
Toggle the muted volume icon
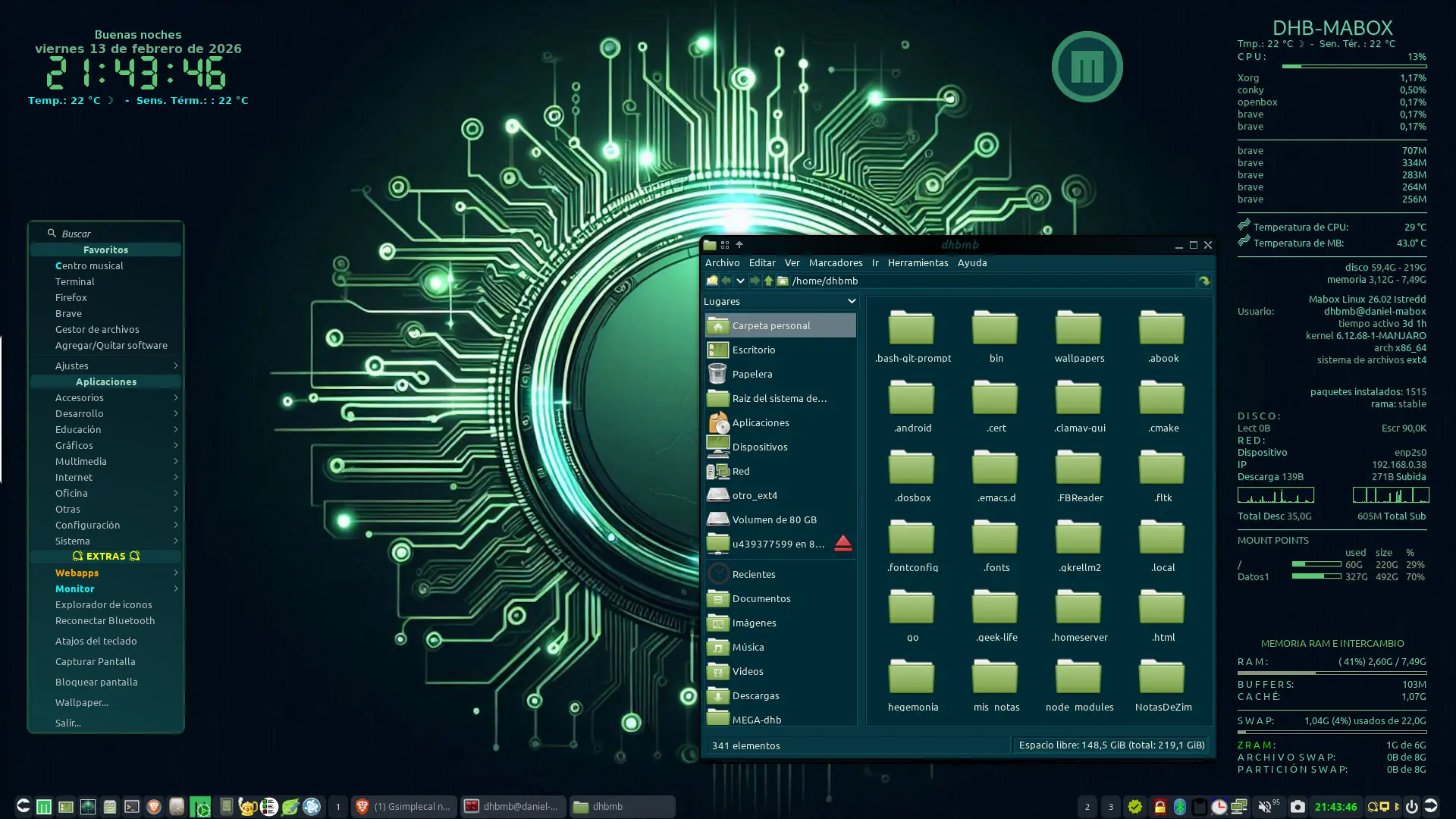(x=1264, y=806)
